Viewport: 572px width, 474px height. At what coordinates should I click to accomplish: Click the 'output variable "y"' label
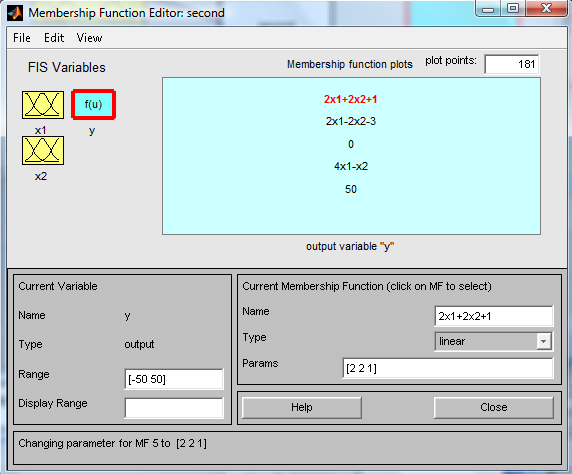(350, 247)
